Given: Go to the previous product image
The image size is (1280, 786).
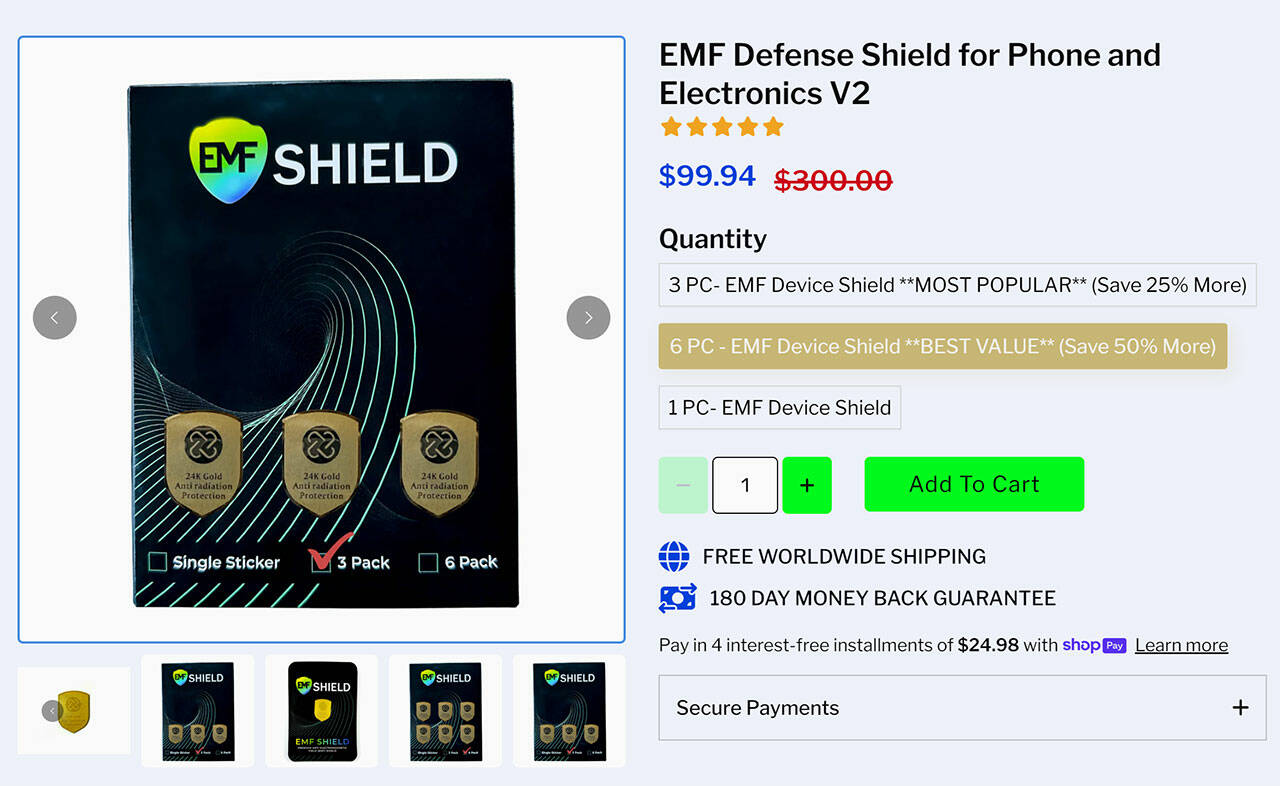Looking at the screenshot, I should pyautogui.click(x=55, y=318).
